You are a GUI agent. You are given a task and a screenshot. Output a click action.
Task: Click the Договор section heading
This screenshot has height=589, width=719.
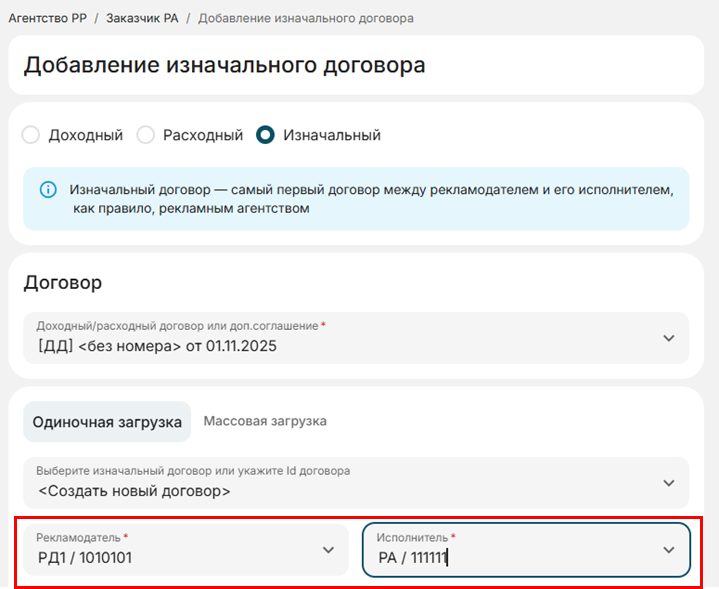[x=62, y=283]
